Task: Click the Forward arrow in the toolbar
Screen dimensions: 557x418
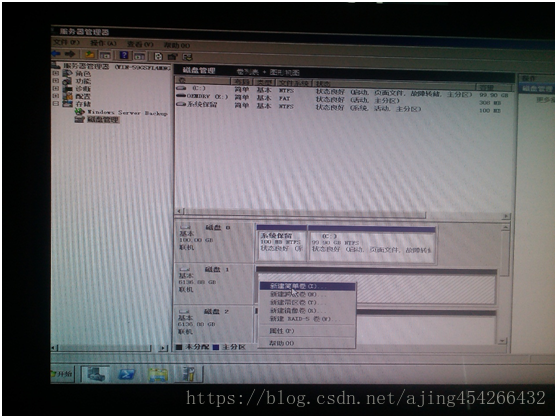Action: tap(70, 54)
